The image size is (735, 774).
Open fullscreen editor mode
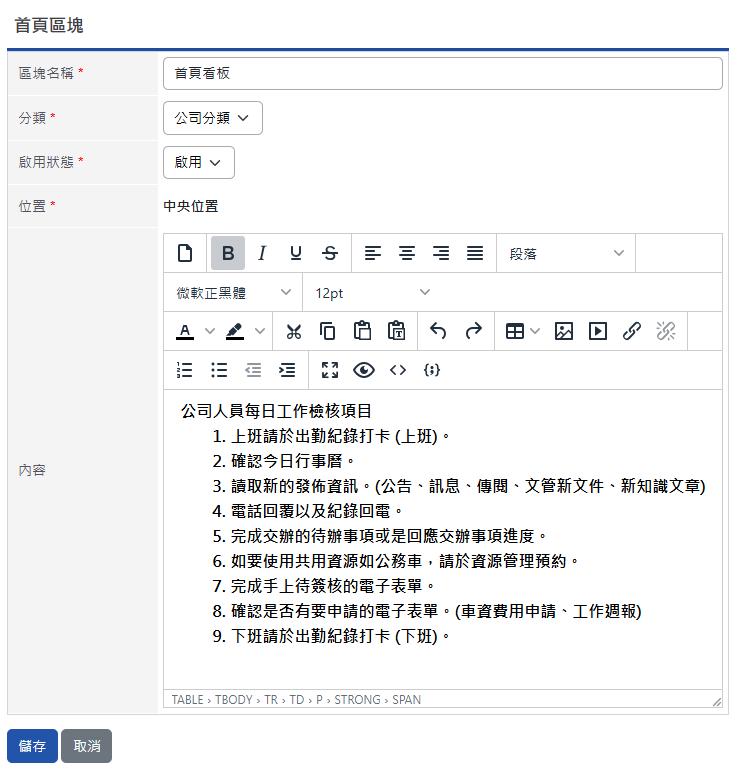coord(330,370)
